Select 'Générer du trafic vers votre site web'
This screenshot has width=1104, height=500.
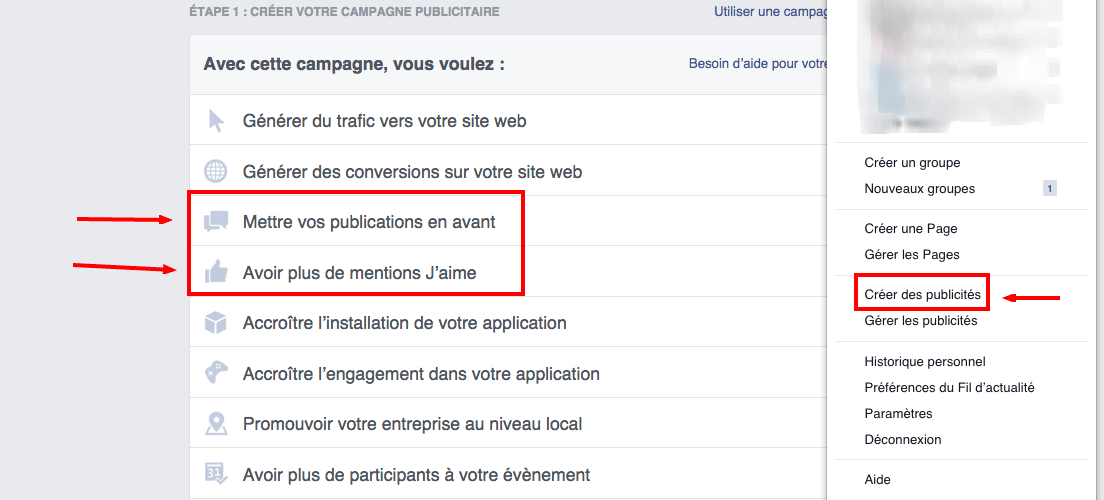[x=384, y=121]
